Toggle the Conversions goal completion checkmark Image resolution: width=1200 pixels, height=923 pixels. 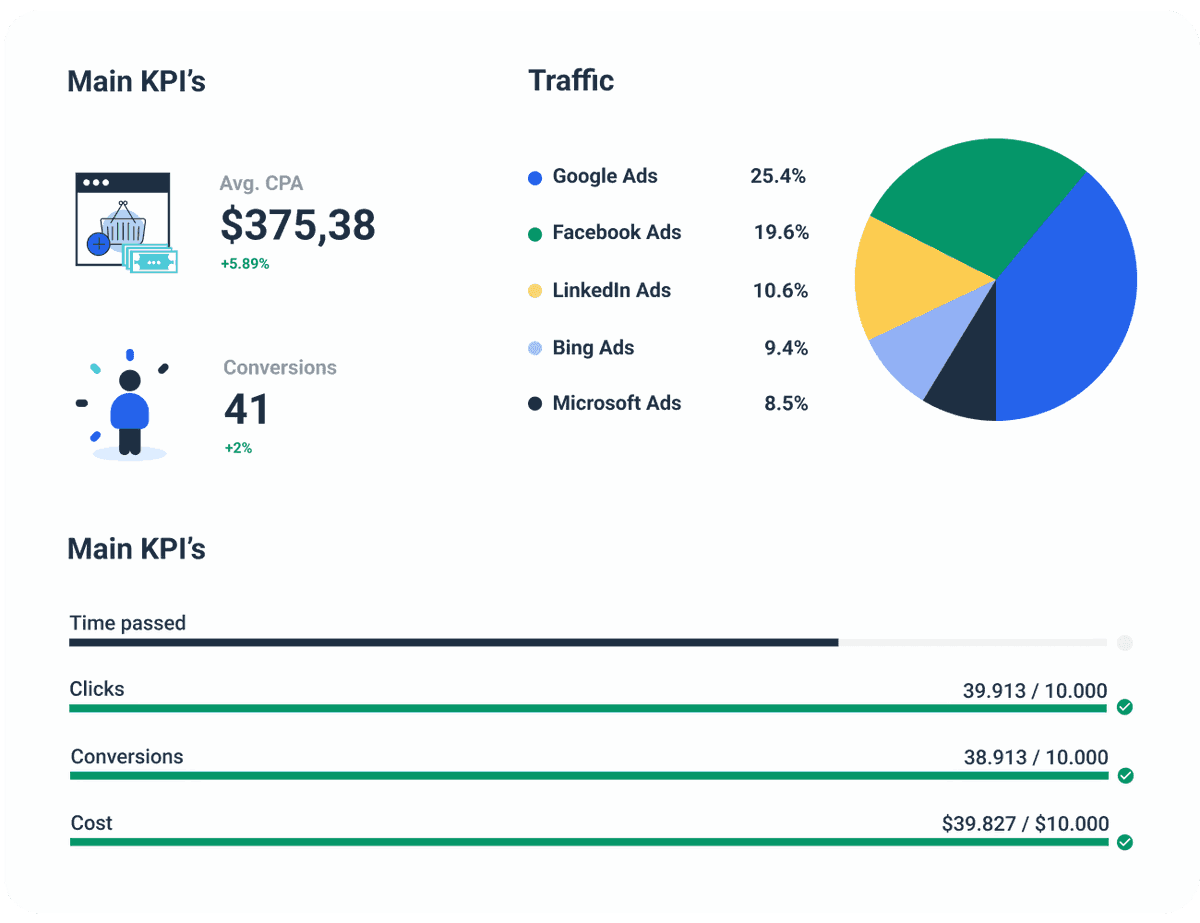click(x=1125, y=774)
